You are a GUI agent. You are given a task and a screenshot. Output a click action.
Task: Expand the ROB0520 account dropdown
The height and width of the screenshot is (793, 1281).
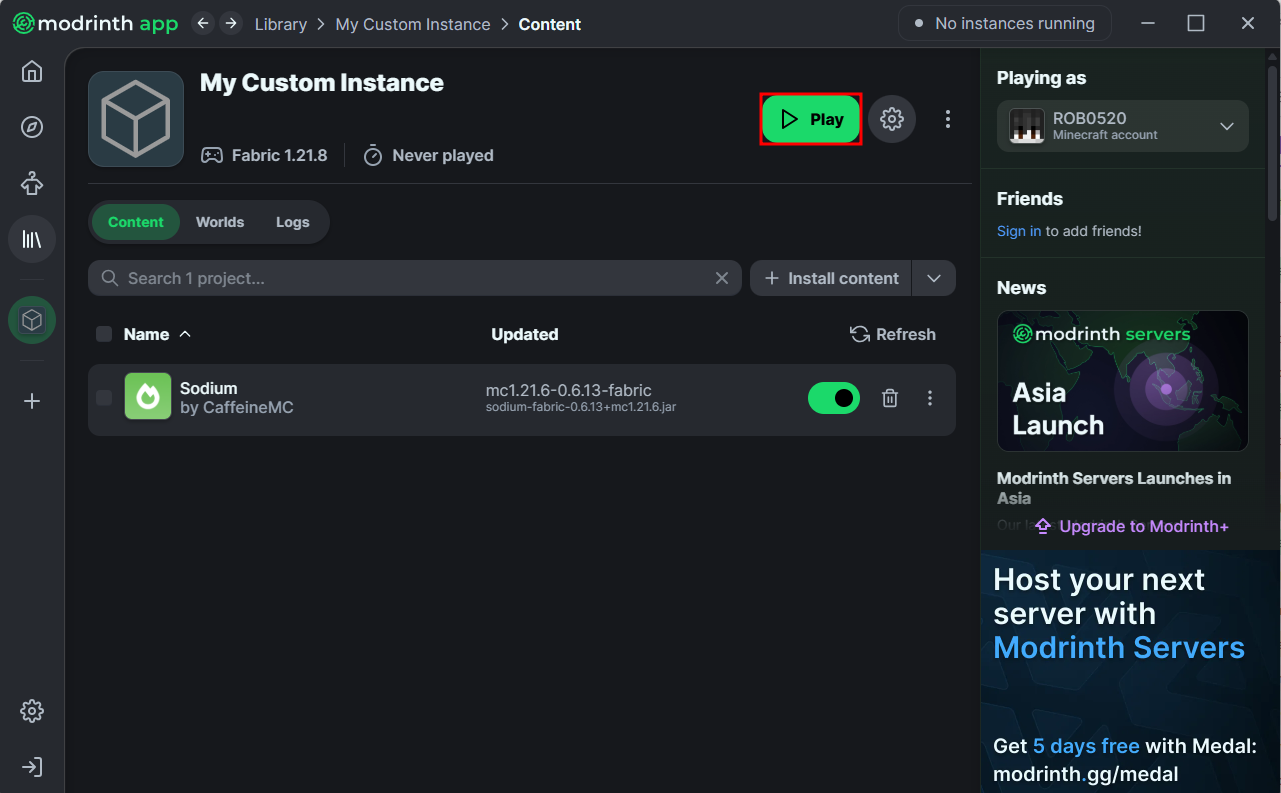pyautogui.click(x=1227, y=126)
